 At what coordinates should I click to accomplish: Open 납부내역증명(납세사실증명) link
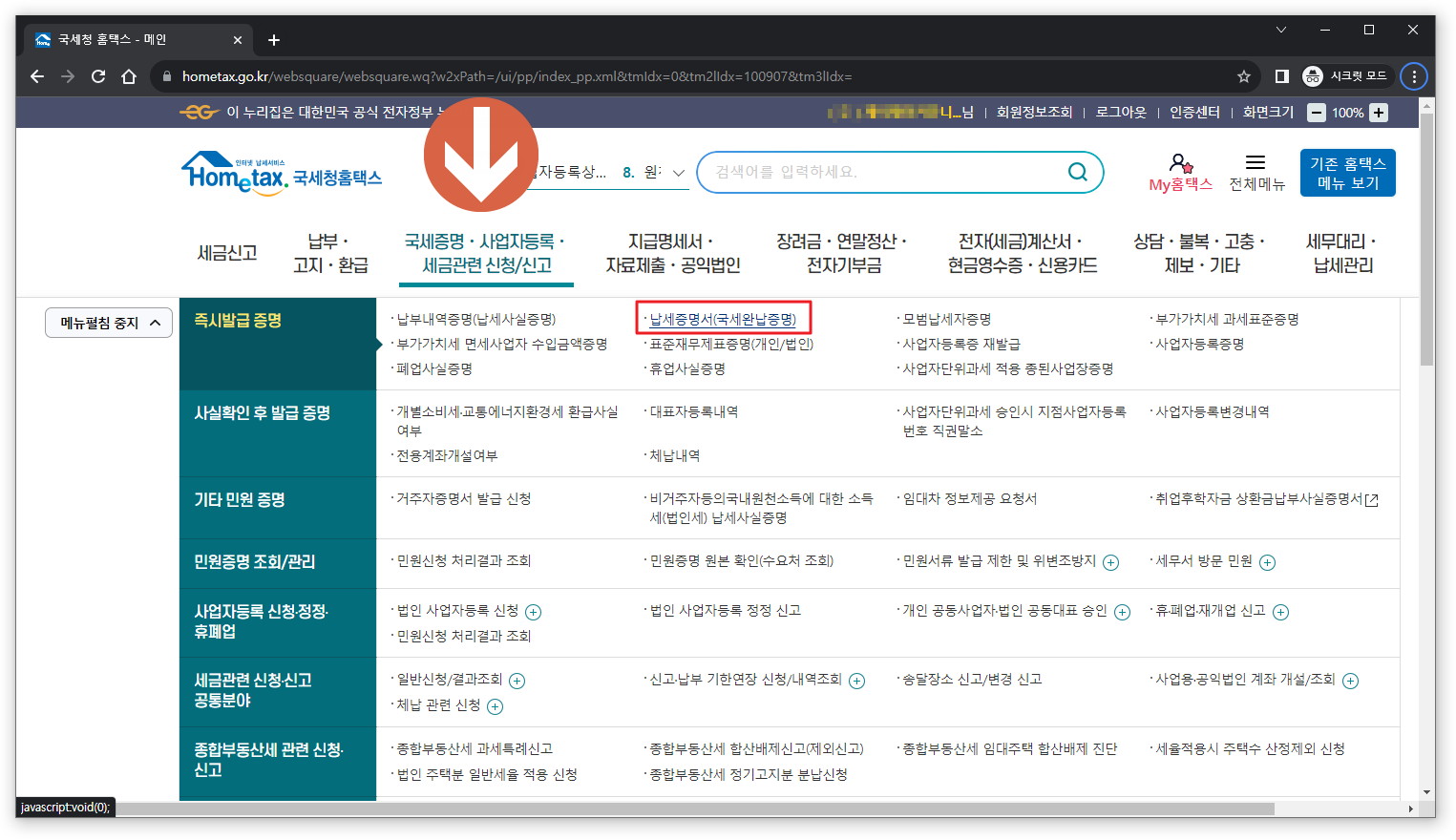pyautogui.click(x=476, y=320)
